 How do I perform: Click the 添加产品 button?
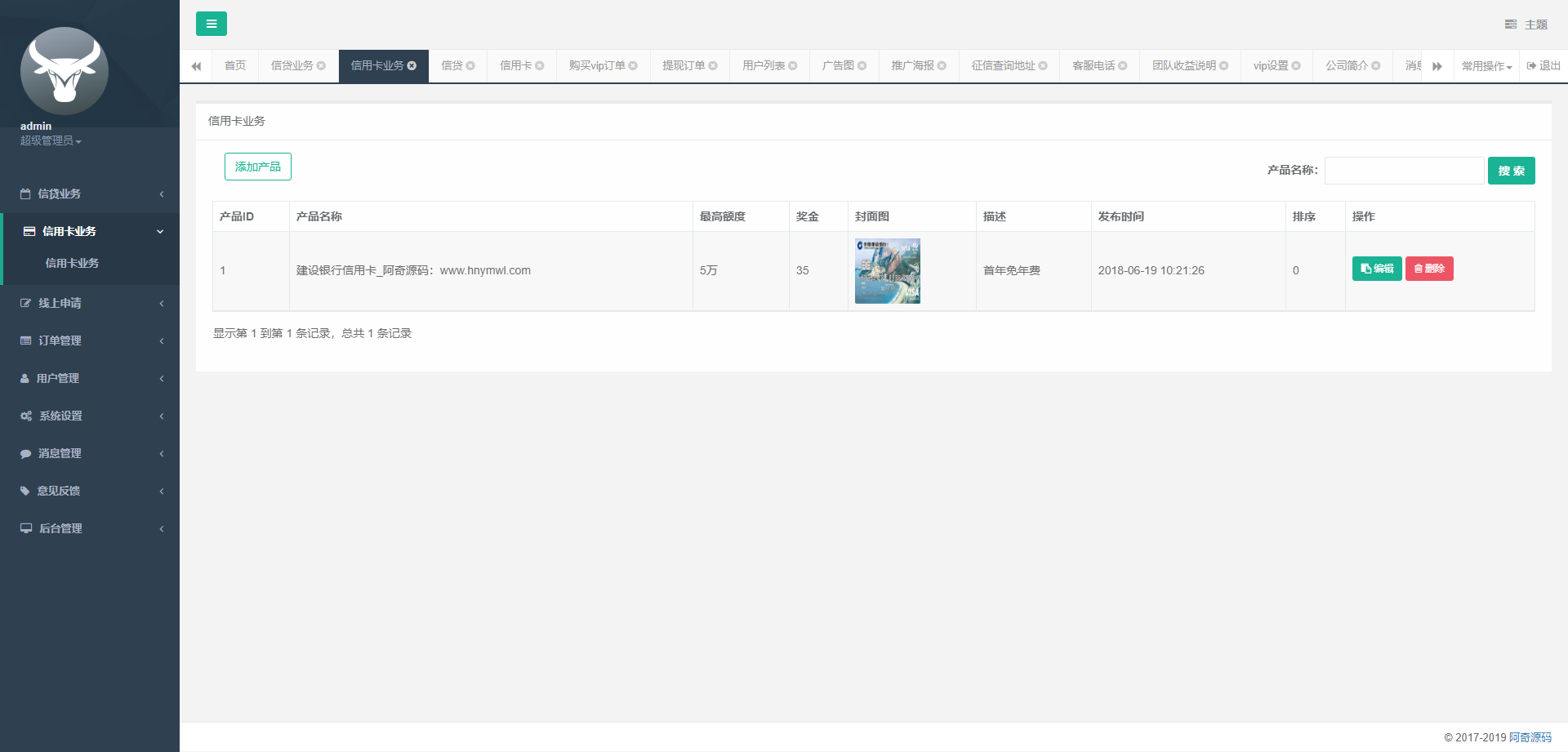pyautogui.click(x=257, y=167)
